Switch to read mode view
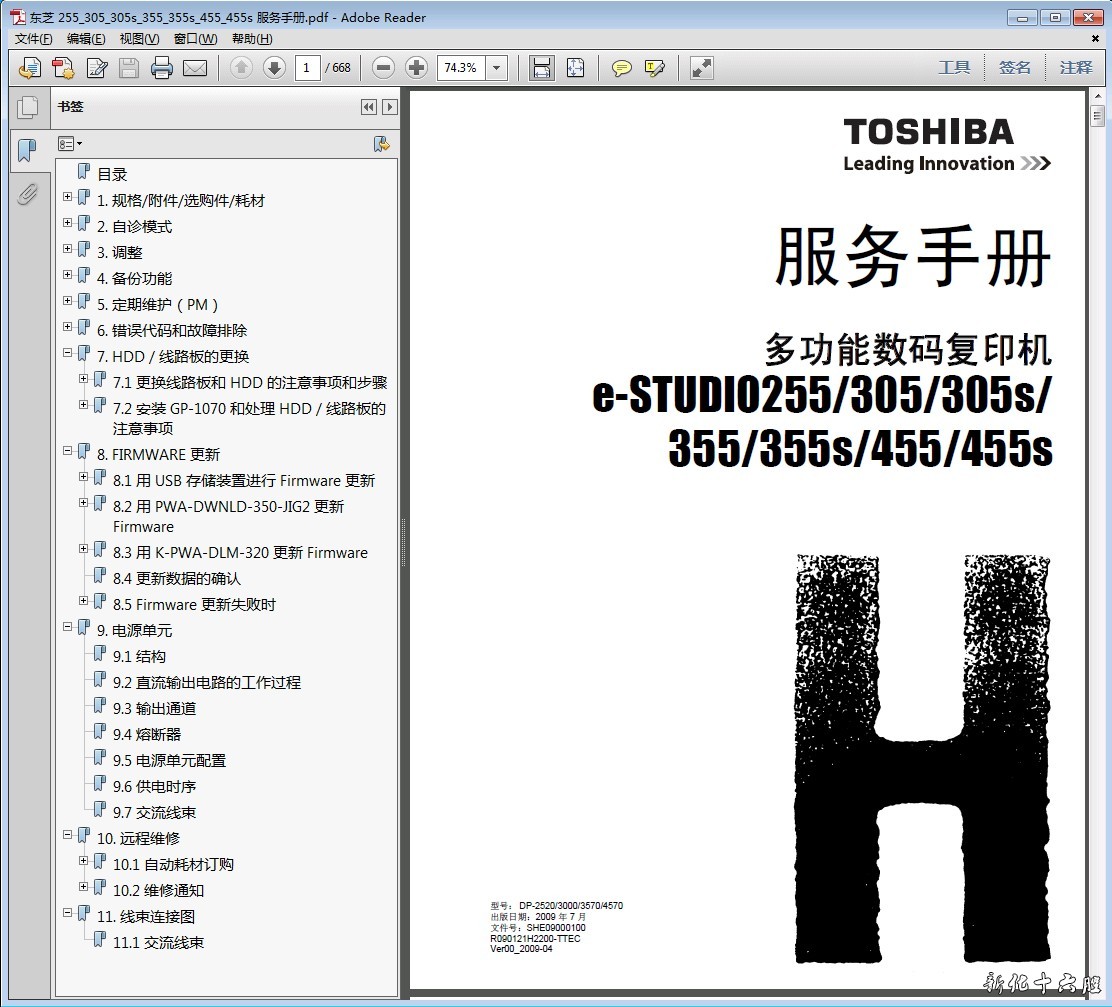The height and width of the screenshot is (1007, 1112). point(702,68)
